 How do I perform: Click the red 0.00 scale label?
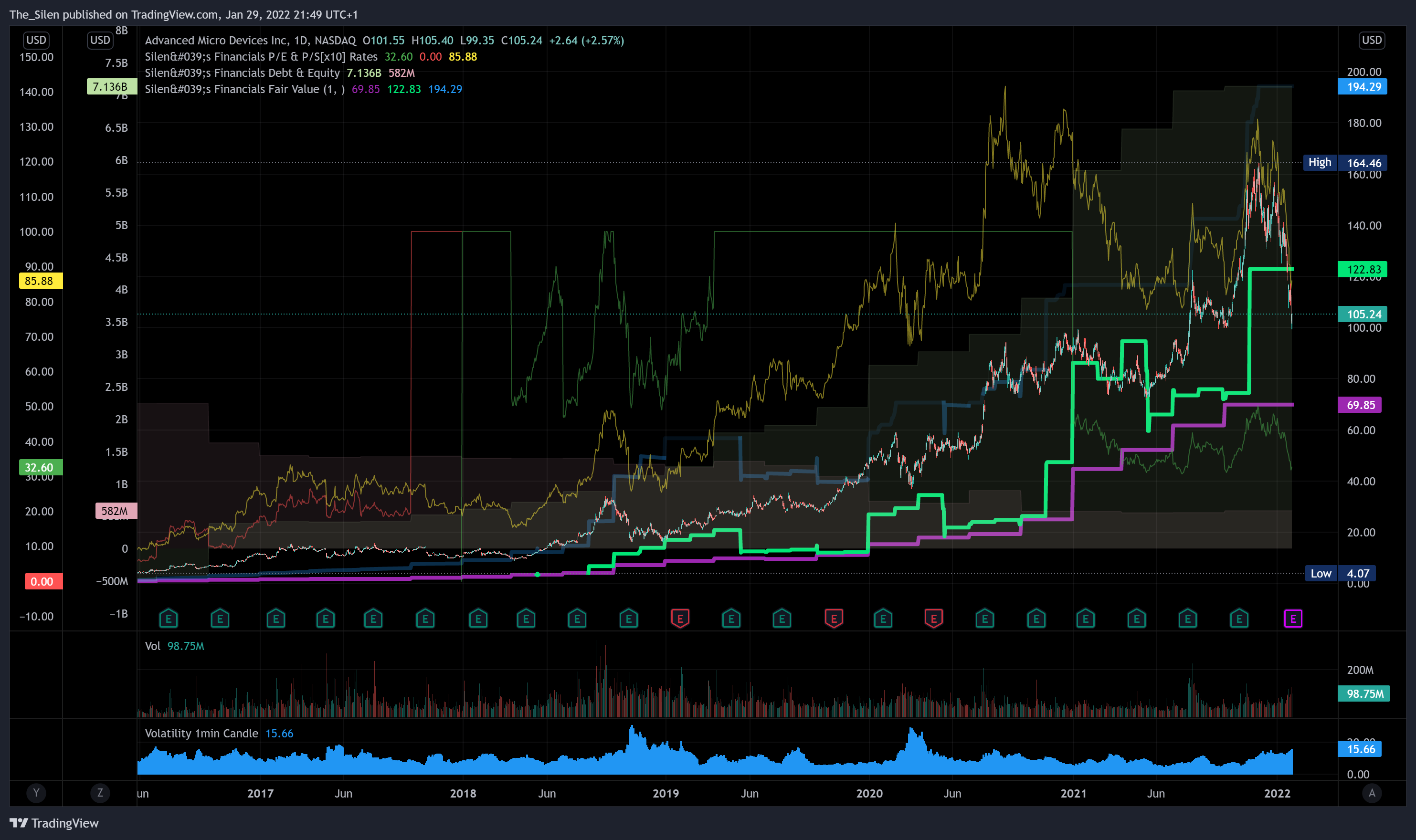pyautogui.click(x=43, y=581)
